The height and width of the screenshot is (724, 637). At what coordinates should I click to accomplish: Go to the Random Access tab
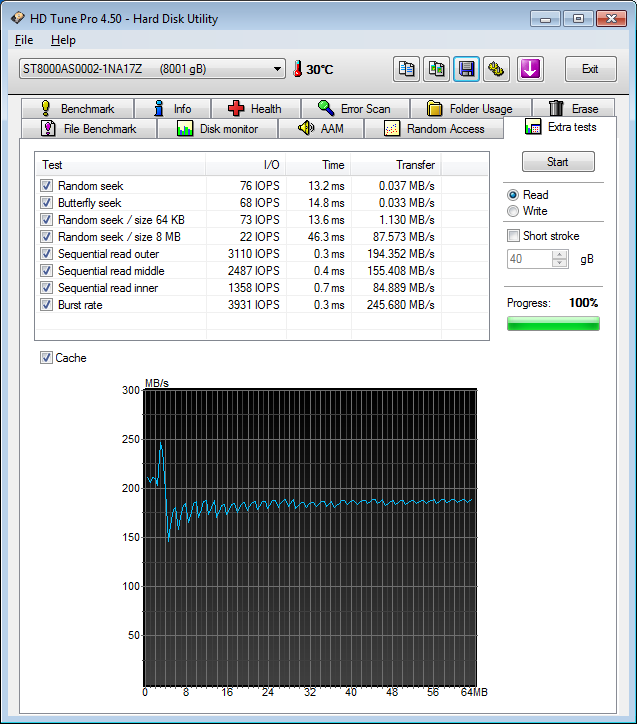pyautogui.click(x=434, y=128)
